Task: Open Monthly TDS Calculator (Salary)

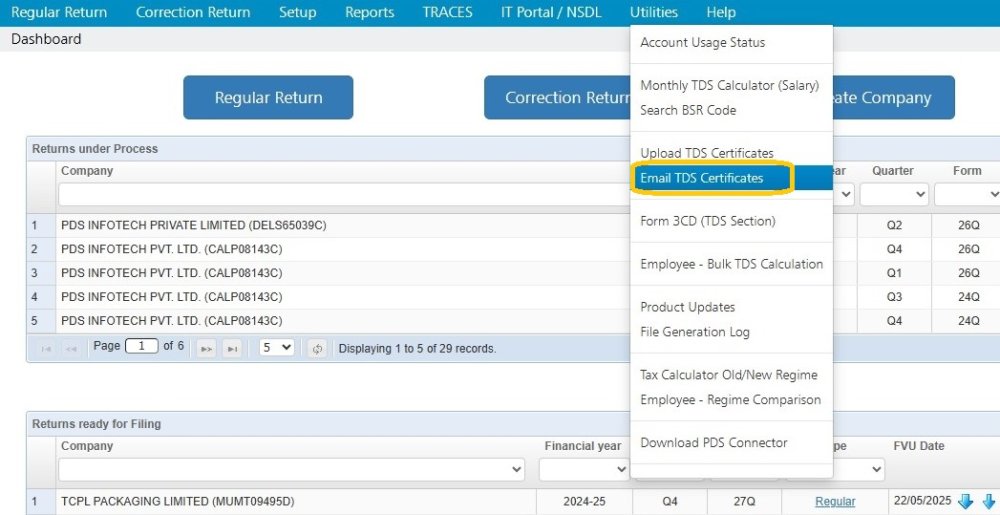Action: [x=729, y=86]
